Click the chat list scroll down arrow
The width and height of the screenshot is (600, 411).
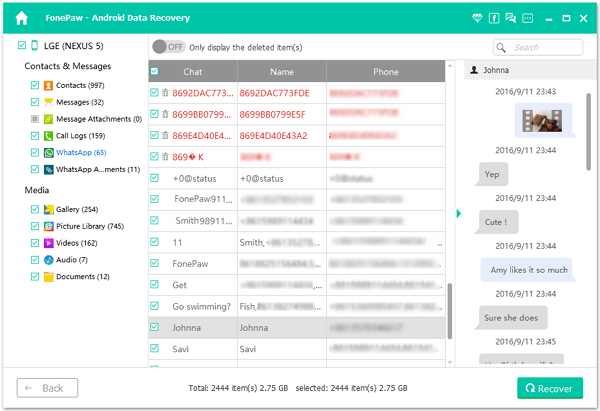pos(450,362)
